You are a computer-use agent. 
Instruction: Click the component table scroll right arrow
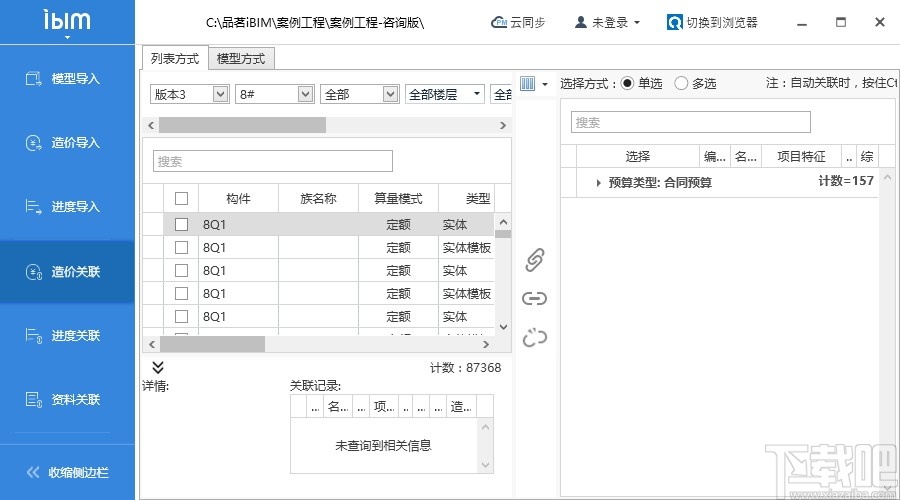[x=486, y=344]
